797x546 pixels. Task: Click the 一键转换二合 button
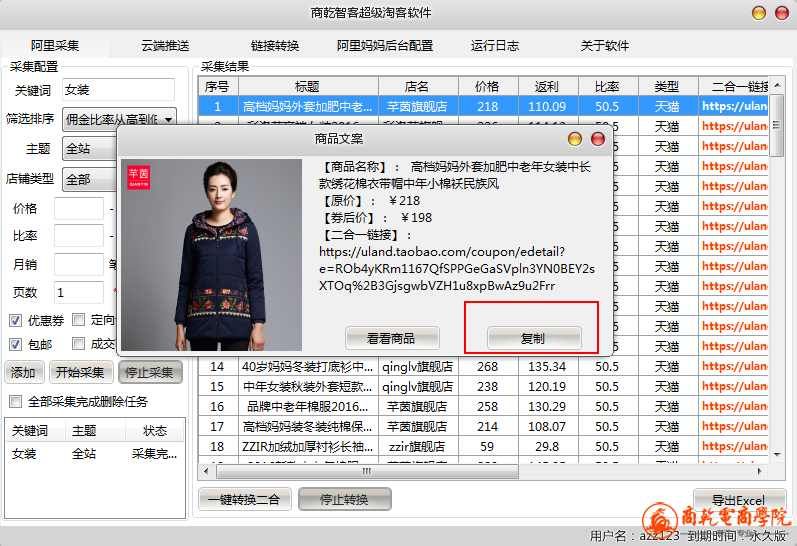(x=244, y=499)
